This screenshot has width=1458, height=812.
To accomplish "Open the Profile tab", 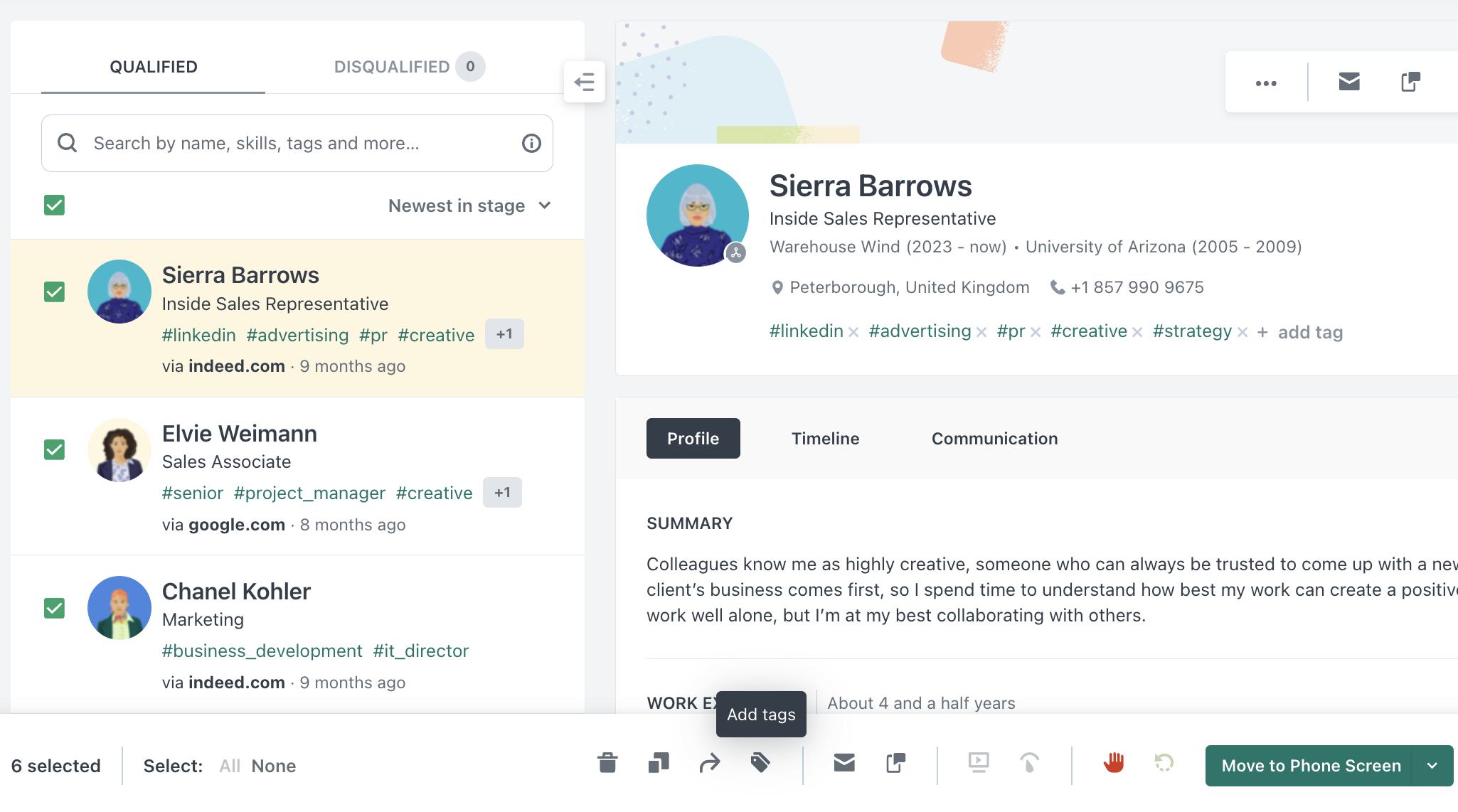I will (x=693, y=439).
